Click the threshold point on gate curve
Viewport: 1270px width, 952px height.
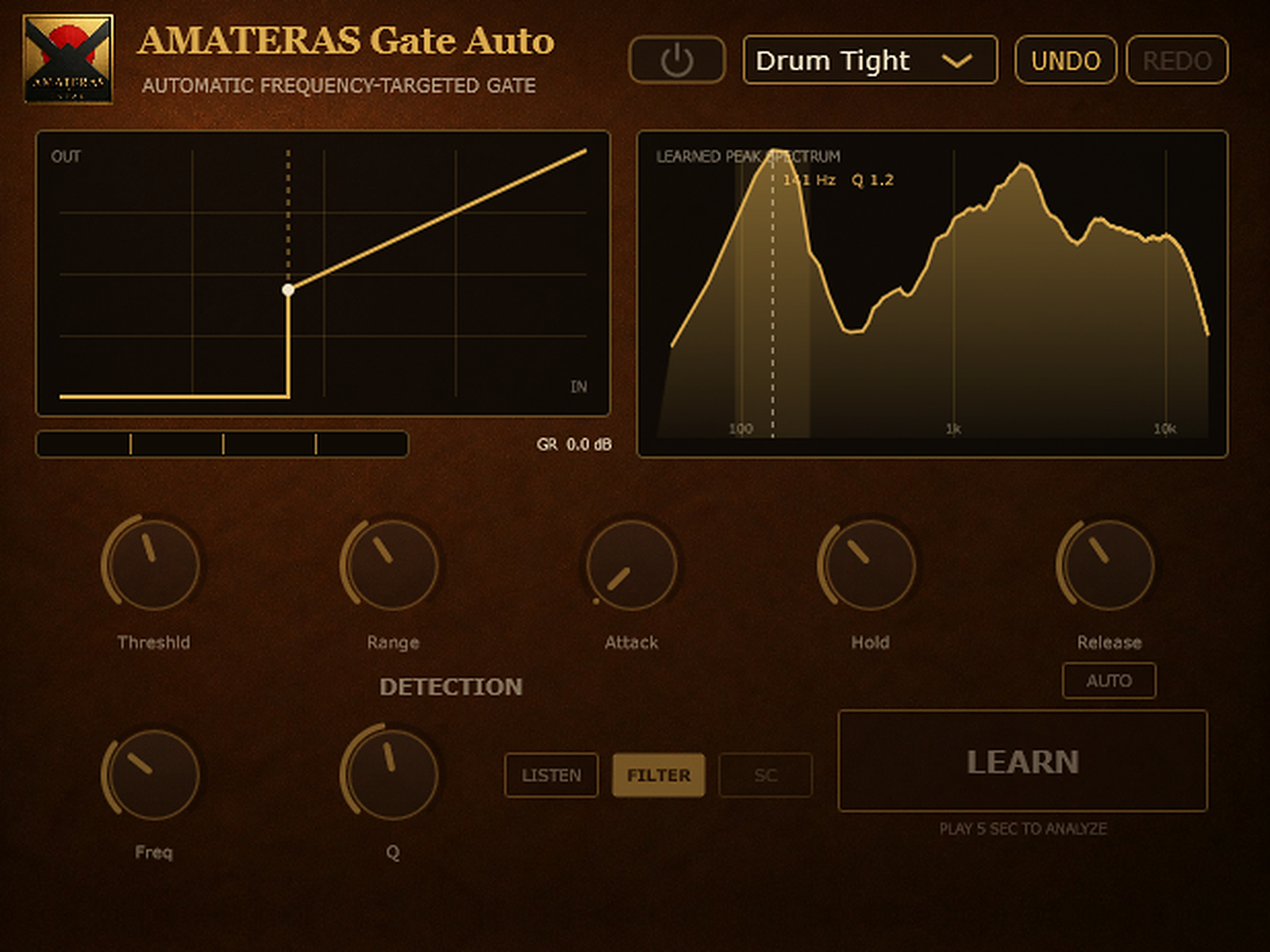coord(288,290)
